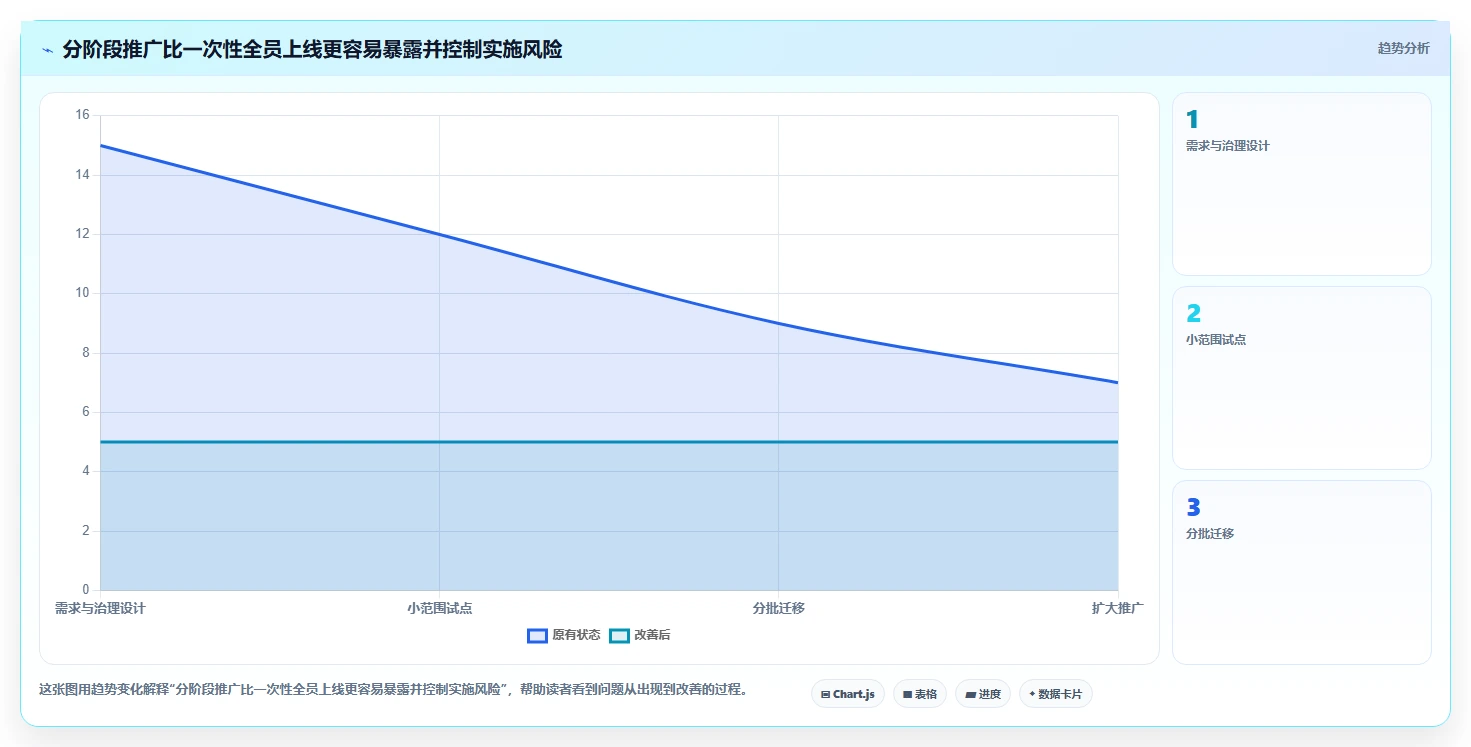The height and width of the screenshot is (747, 1471).
Task: Toggle the 改善后 legend item
Action: [640, 636]
